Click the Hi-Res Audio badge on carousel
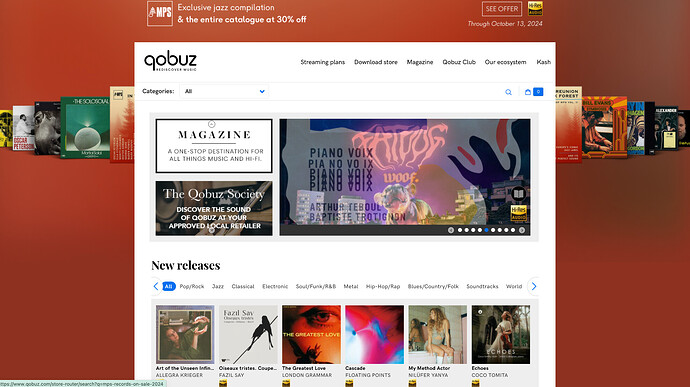 pyautogui.click(x=519, y=213)
